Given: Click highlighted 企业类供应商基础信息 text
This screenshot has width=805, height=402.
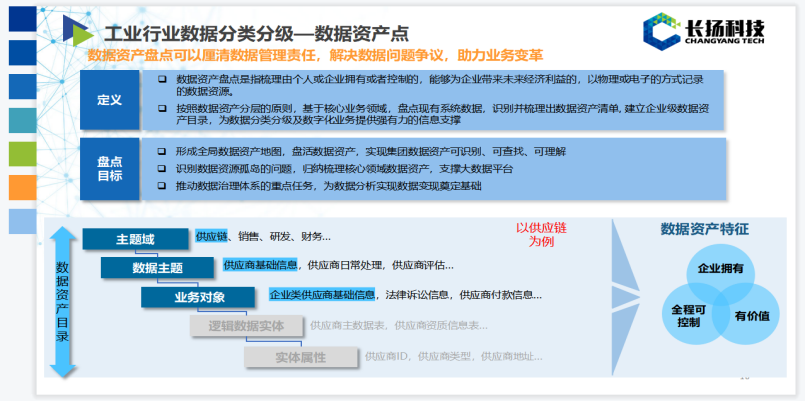Looking at the screenshot, I should [x=322, y=295].
